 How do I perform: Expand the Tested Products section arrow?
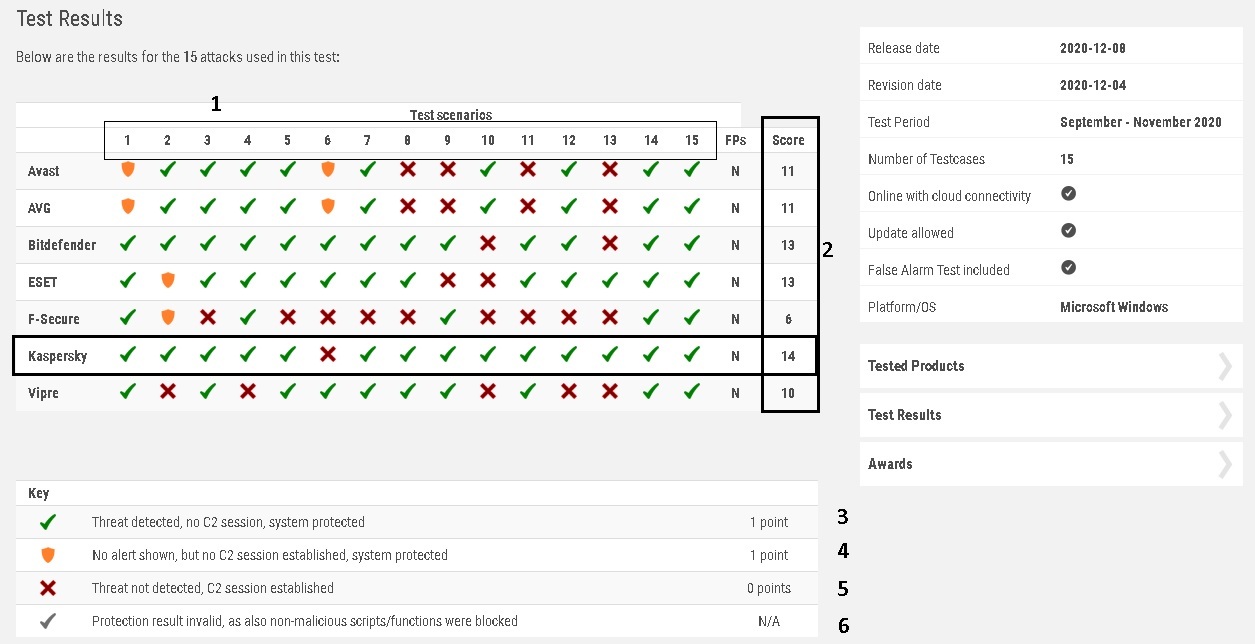(1225, 366)
